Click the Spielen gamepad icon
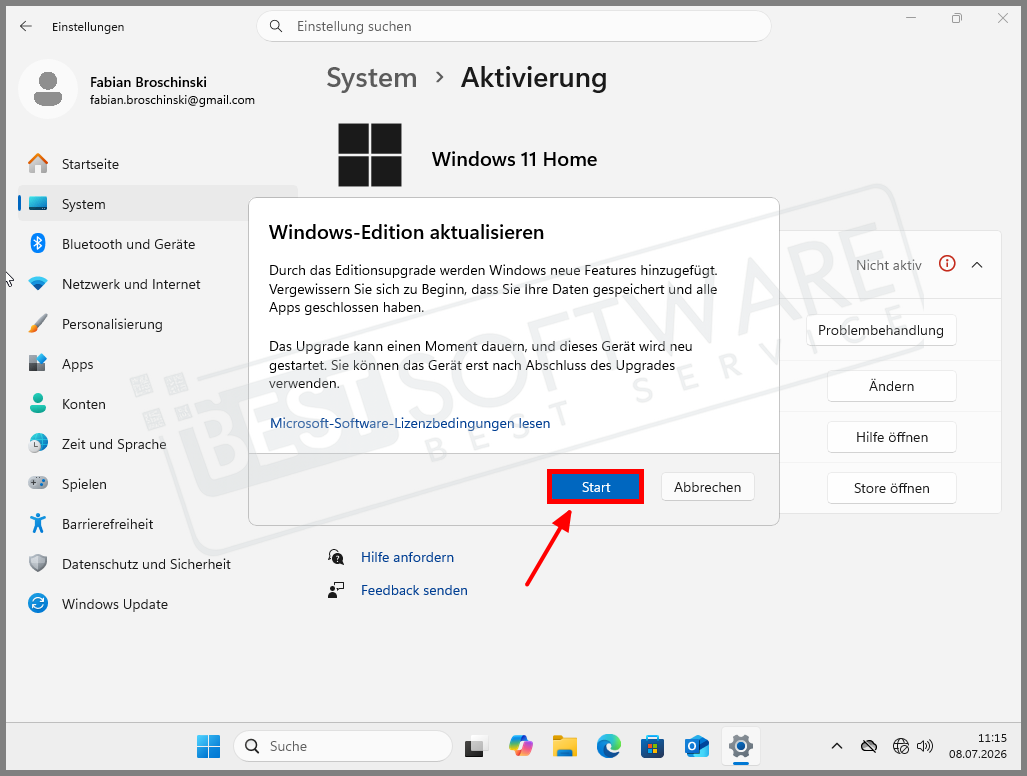The height and width of the screenshot is (776, 1027). [x=38, y=483]
